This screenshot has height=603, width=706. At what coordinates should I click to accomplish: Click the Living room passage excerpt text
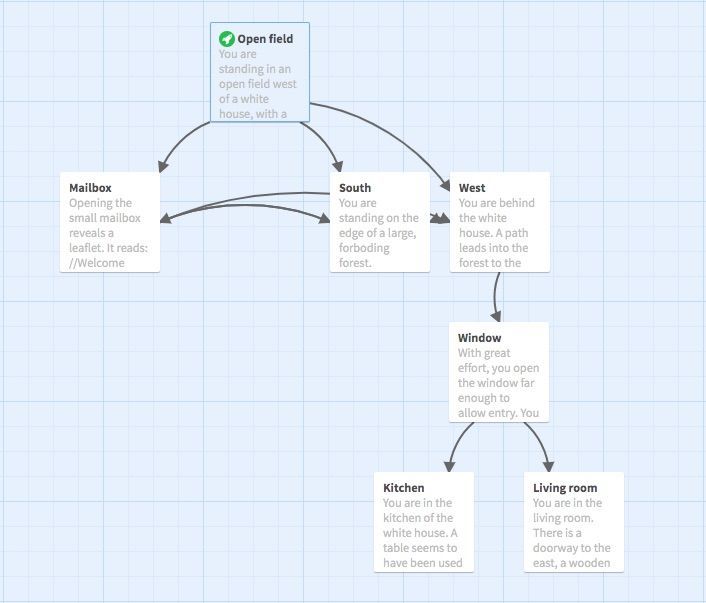coord(572,533)
